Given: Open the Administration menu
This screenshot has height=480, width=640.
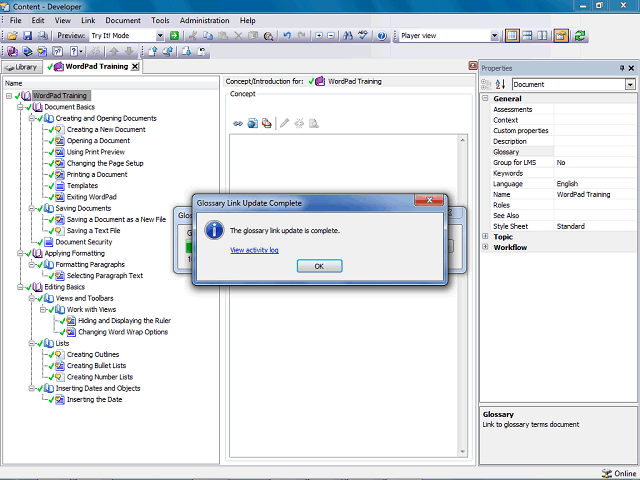Looking at the screenshot, I should coord(204,20).
